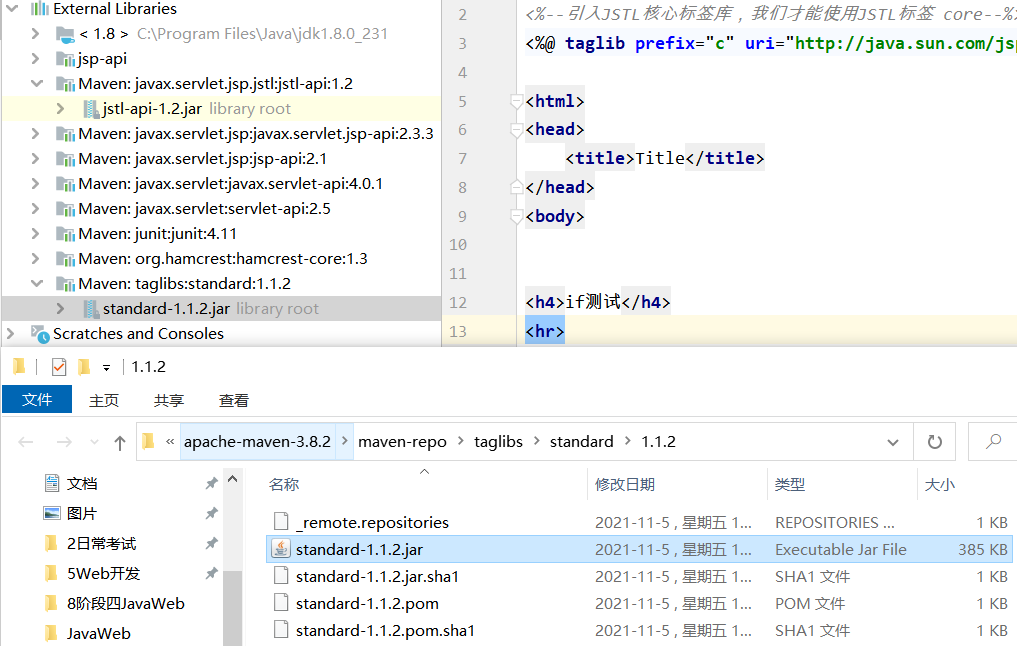Screen dimensions: 1017x646
Task: Unpin 5Web开发 from quick access
Action: (211, 573)
